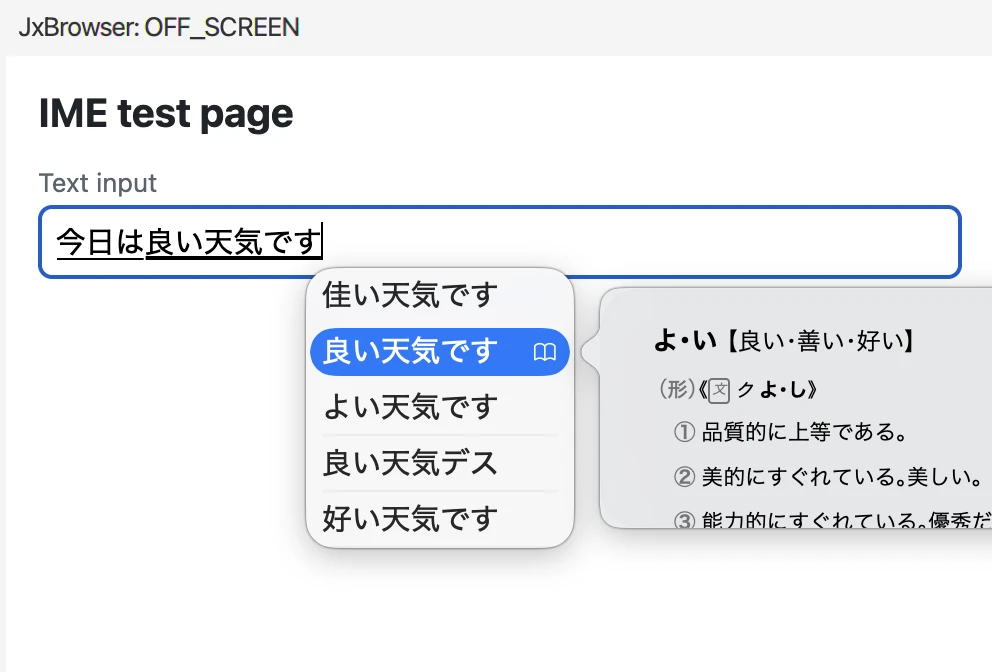Click the underlined text 今日は in field

click(100, 242)
